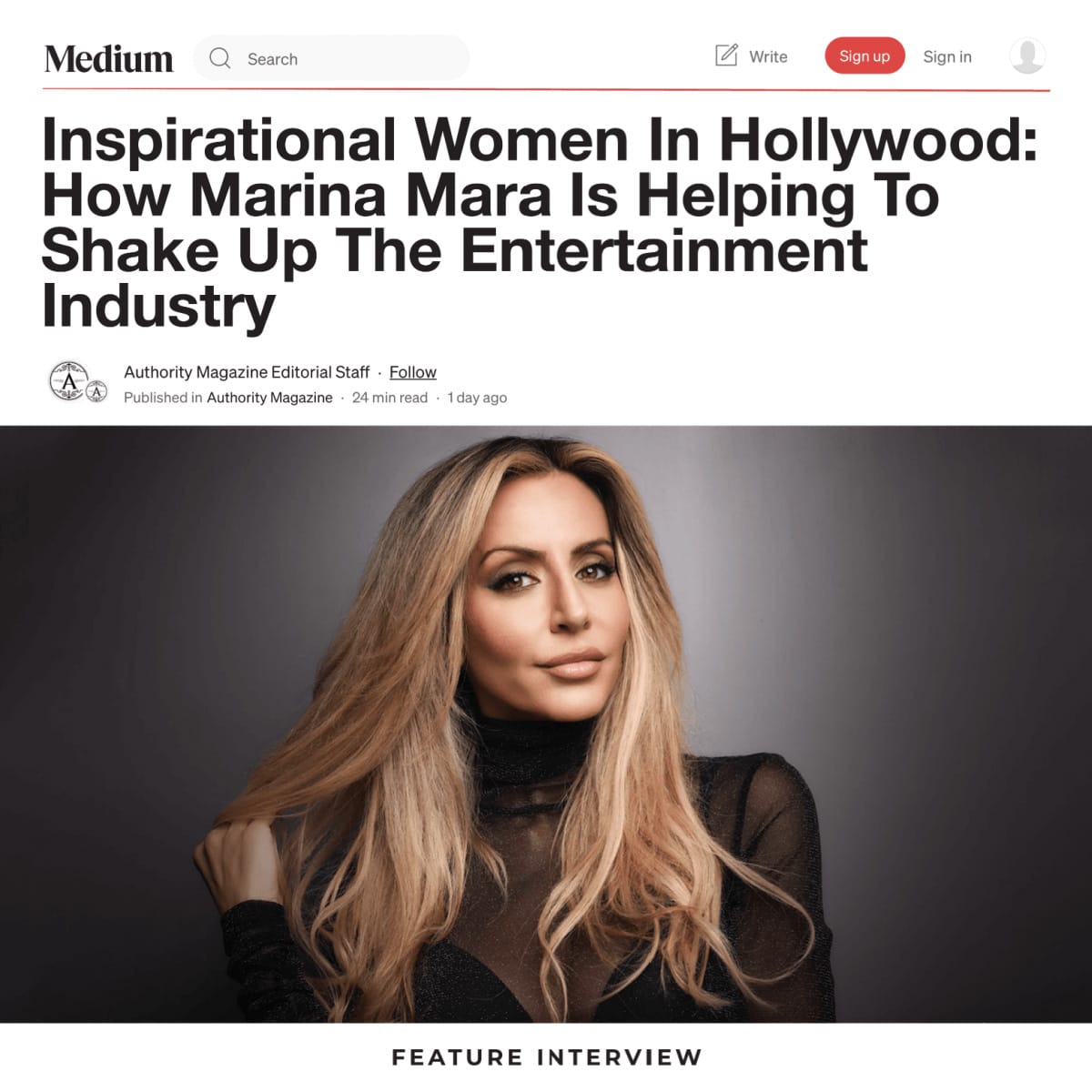Follow Authority Magazine Editorial Staff

click(412, 372)
